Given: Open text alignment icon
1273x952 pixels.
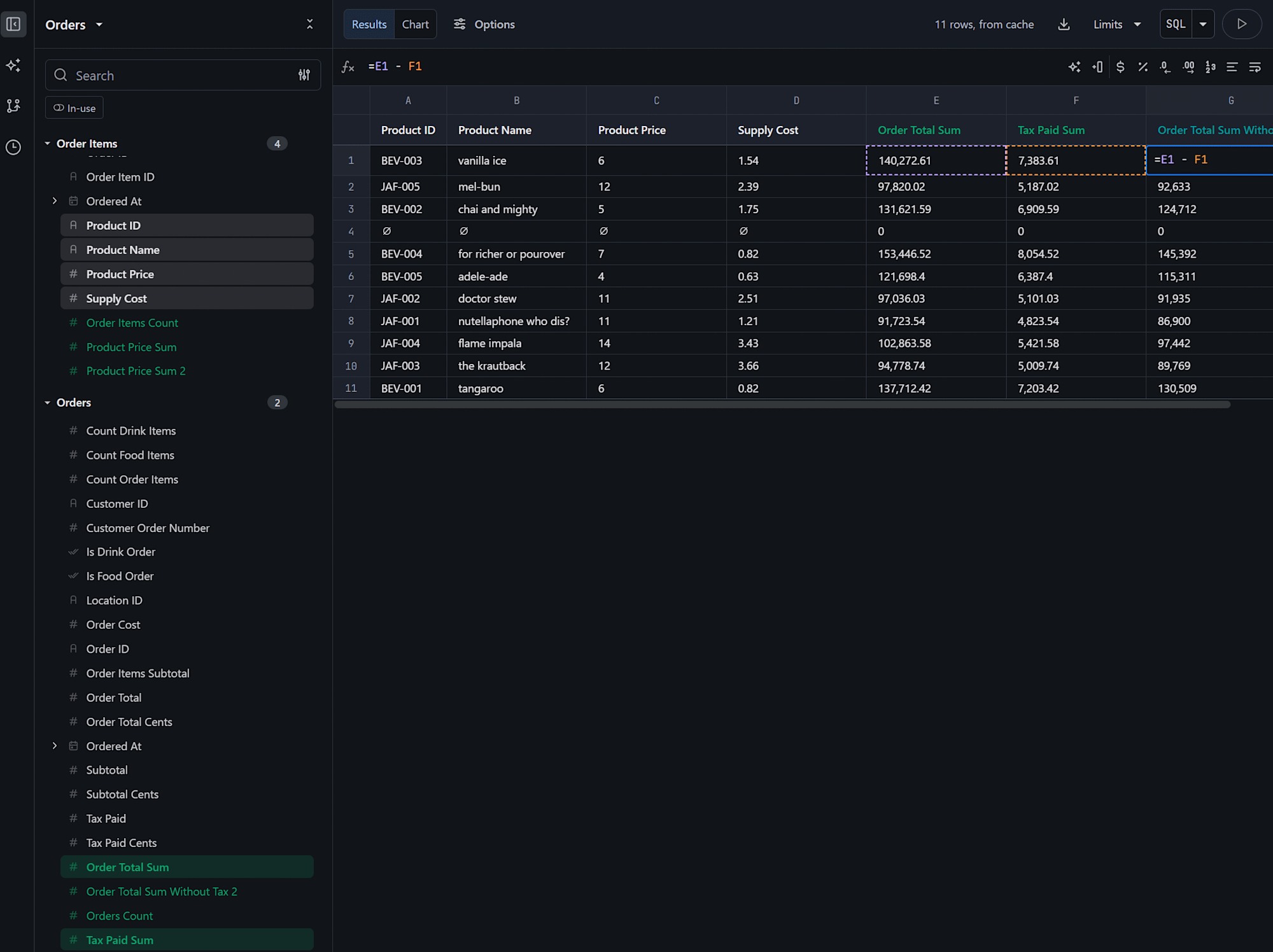Looking at the screenshot, I should pos(1232,67).
